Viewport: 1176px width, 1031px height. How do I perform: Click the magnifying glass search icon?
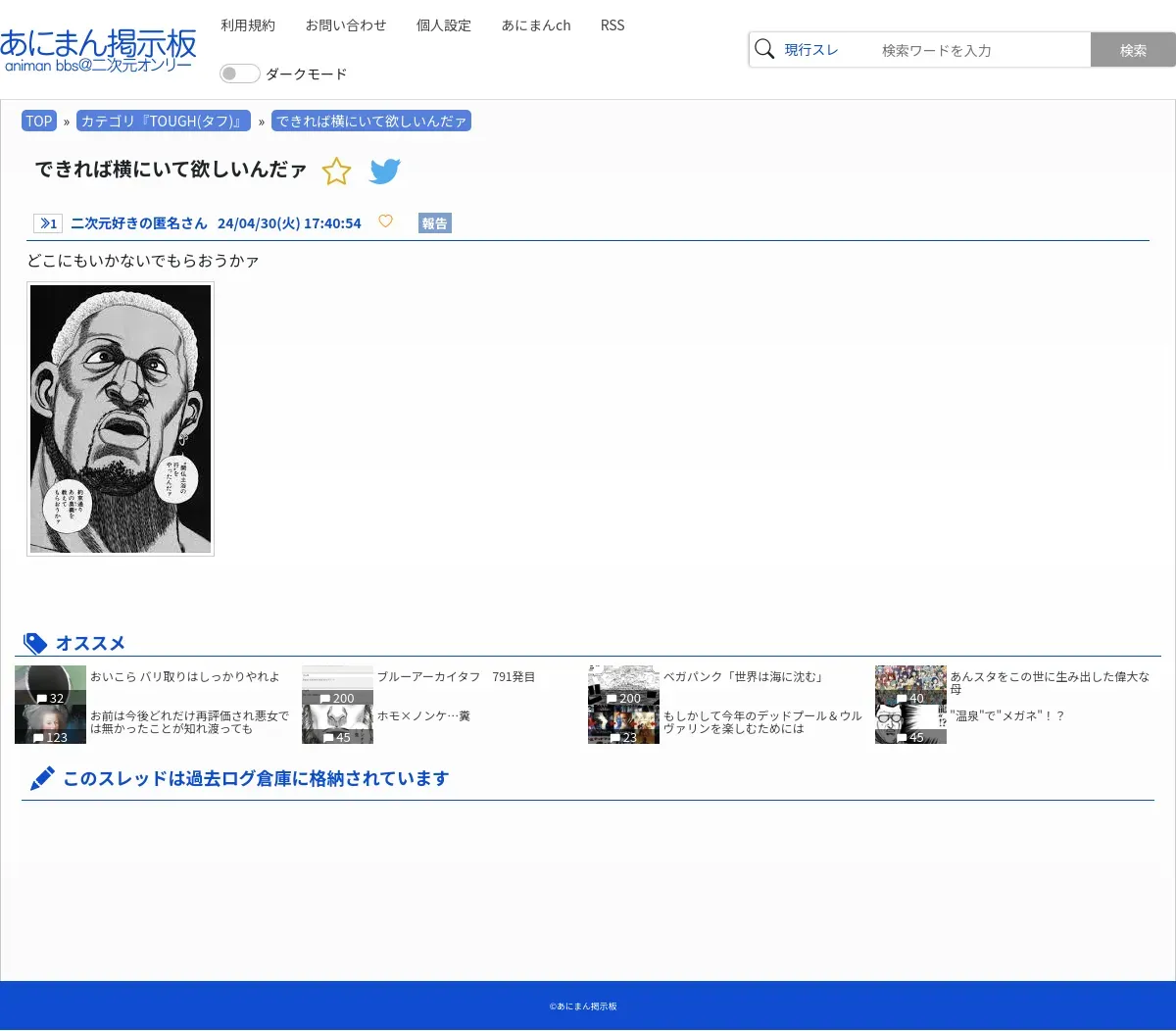coord(765,49)
